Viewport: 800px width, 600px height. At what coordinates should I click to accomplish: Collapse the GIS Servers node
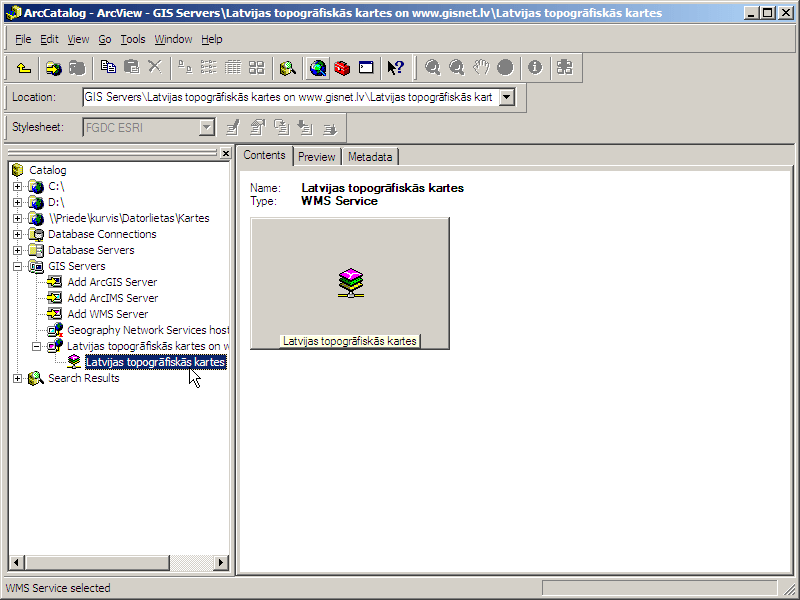point(17,266)
